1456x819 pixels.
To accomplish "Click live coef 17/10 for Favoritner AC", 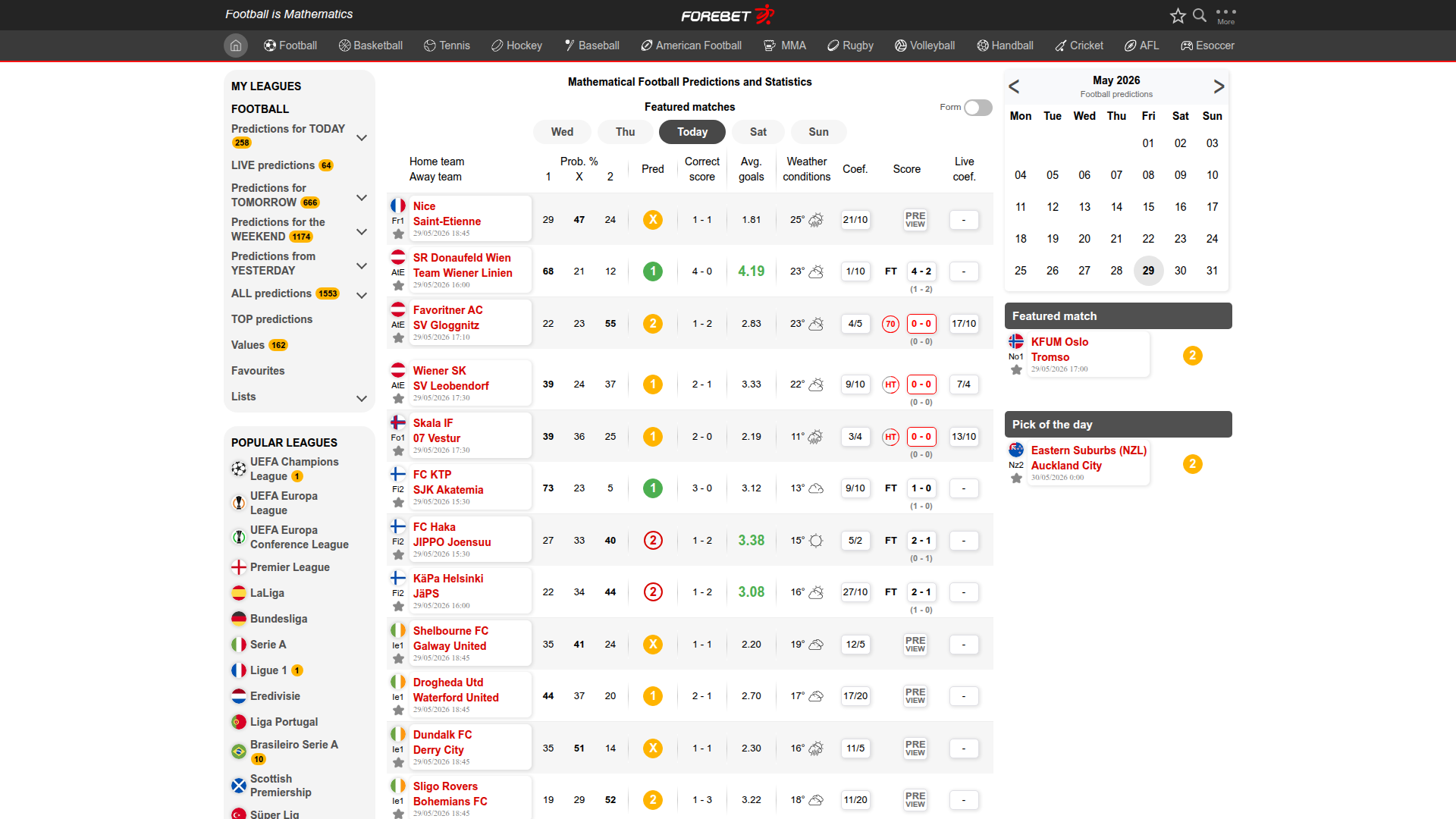I will (964, 324).
